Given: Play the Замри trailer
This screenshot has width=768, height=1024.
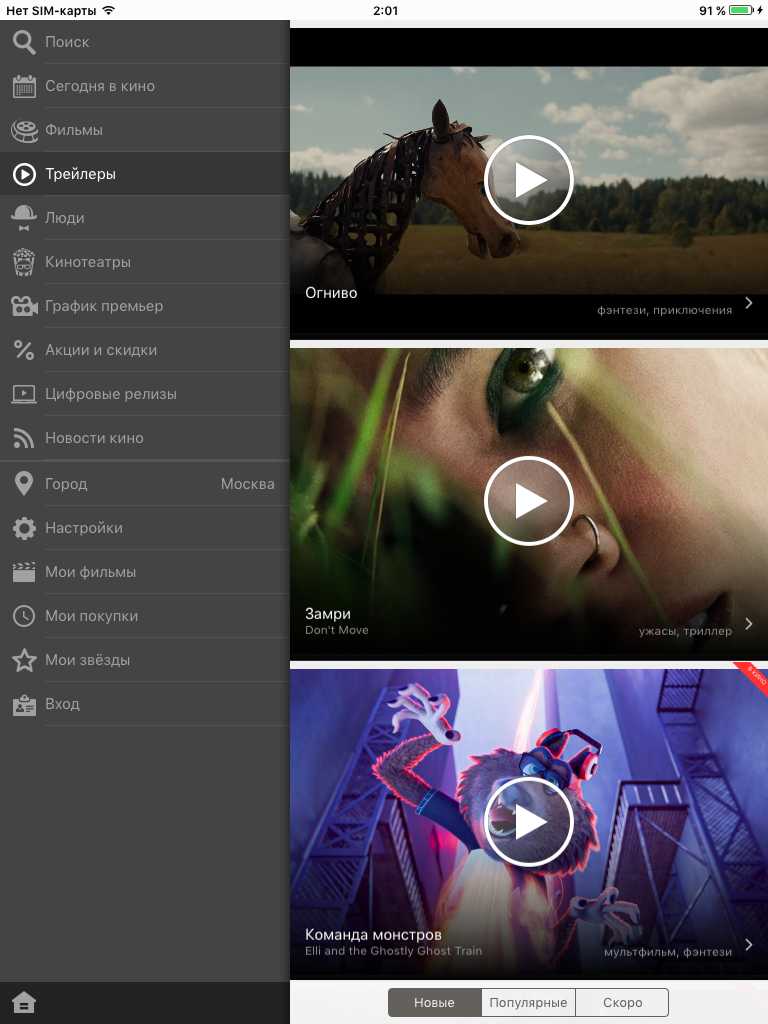Looking at the screenshot, I should coord(528,501).
